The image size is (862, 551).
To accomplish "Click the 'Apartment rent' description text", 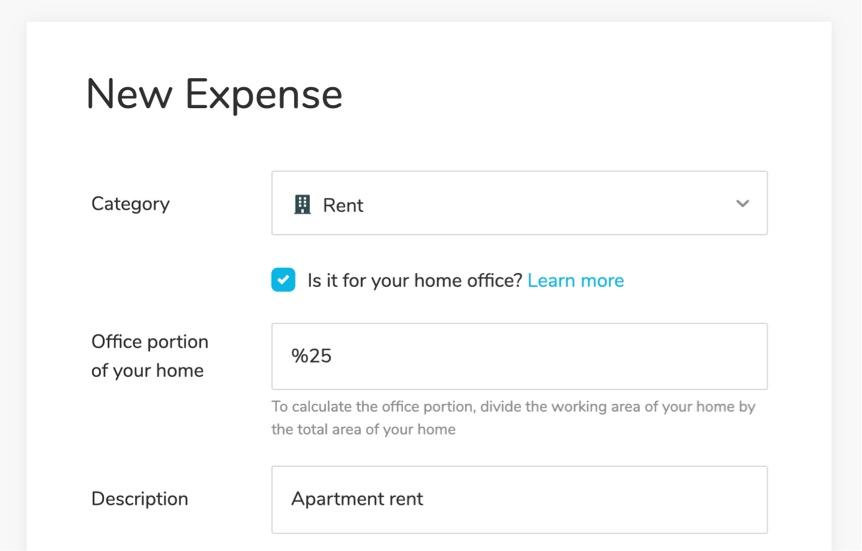I will 357,499.
